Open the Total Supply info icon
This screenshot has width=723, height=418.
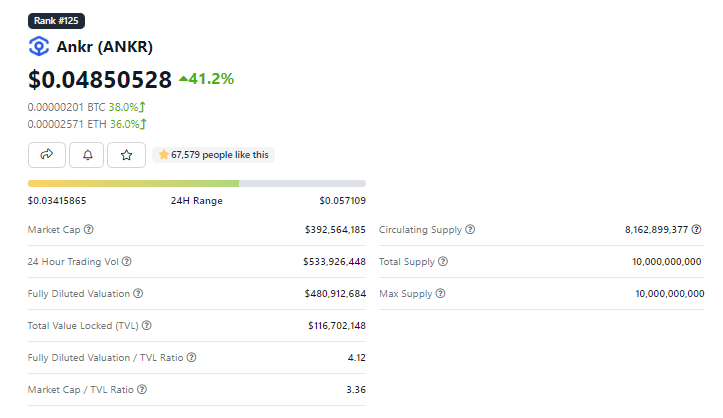(443, 261)
